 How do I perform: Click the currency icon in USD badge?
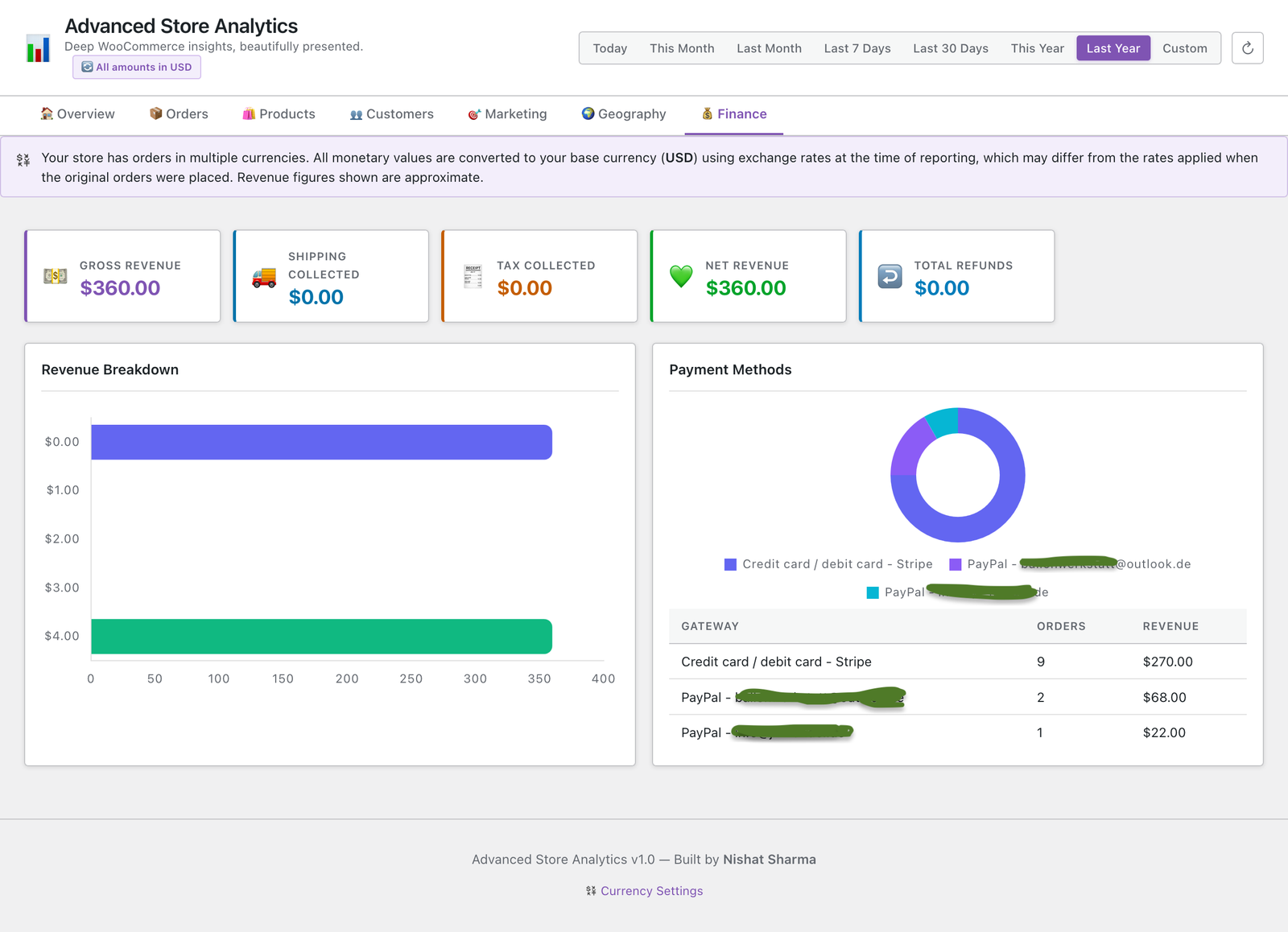click(87, 67)
